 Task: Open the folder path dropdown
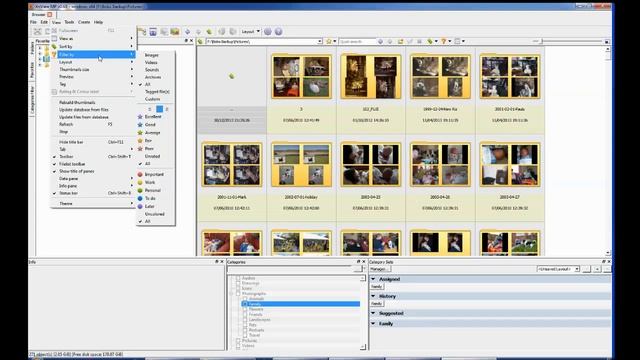click(x=320, y=41)
